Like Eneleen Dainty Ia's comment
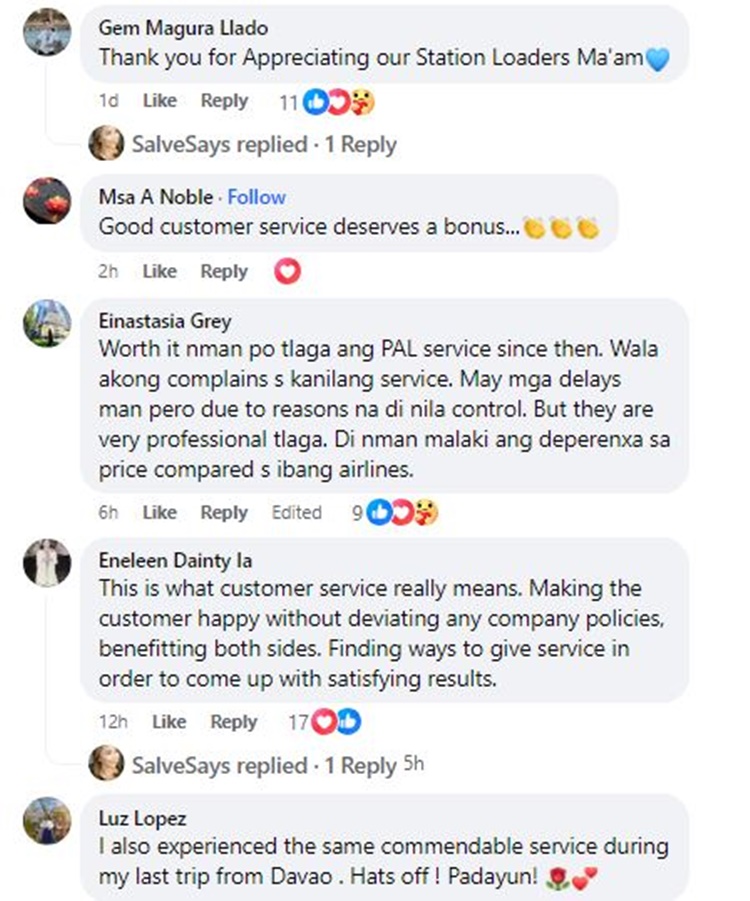 click(169, 722)
